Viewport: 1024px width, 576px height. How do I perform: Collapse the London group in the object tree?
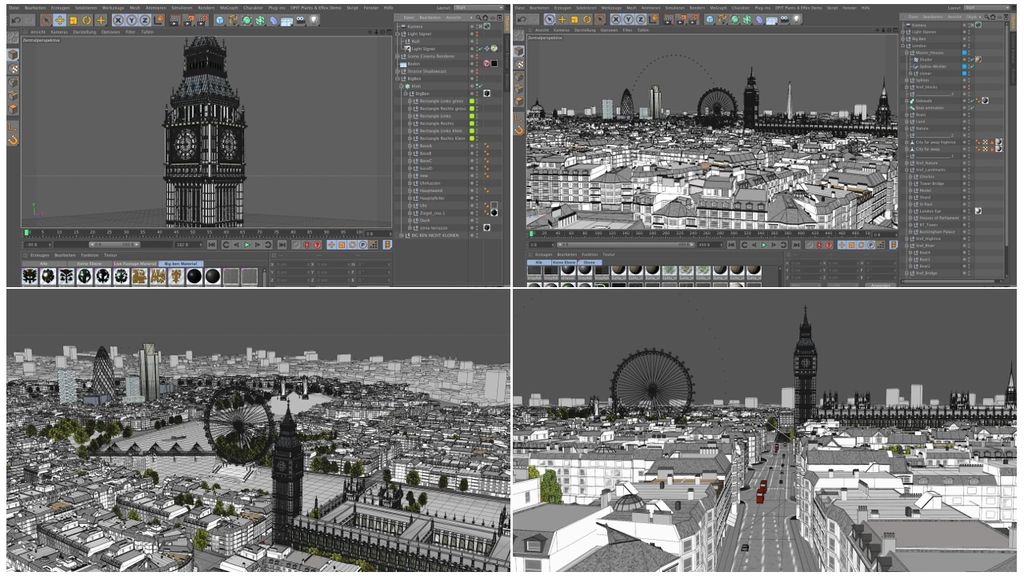pyautogui.click(x=904, y=46)
